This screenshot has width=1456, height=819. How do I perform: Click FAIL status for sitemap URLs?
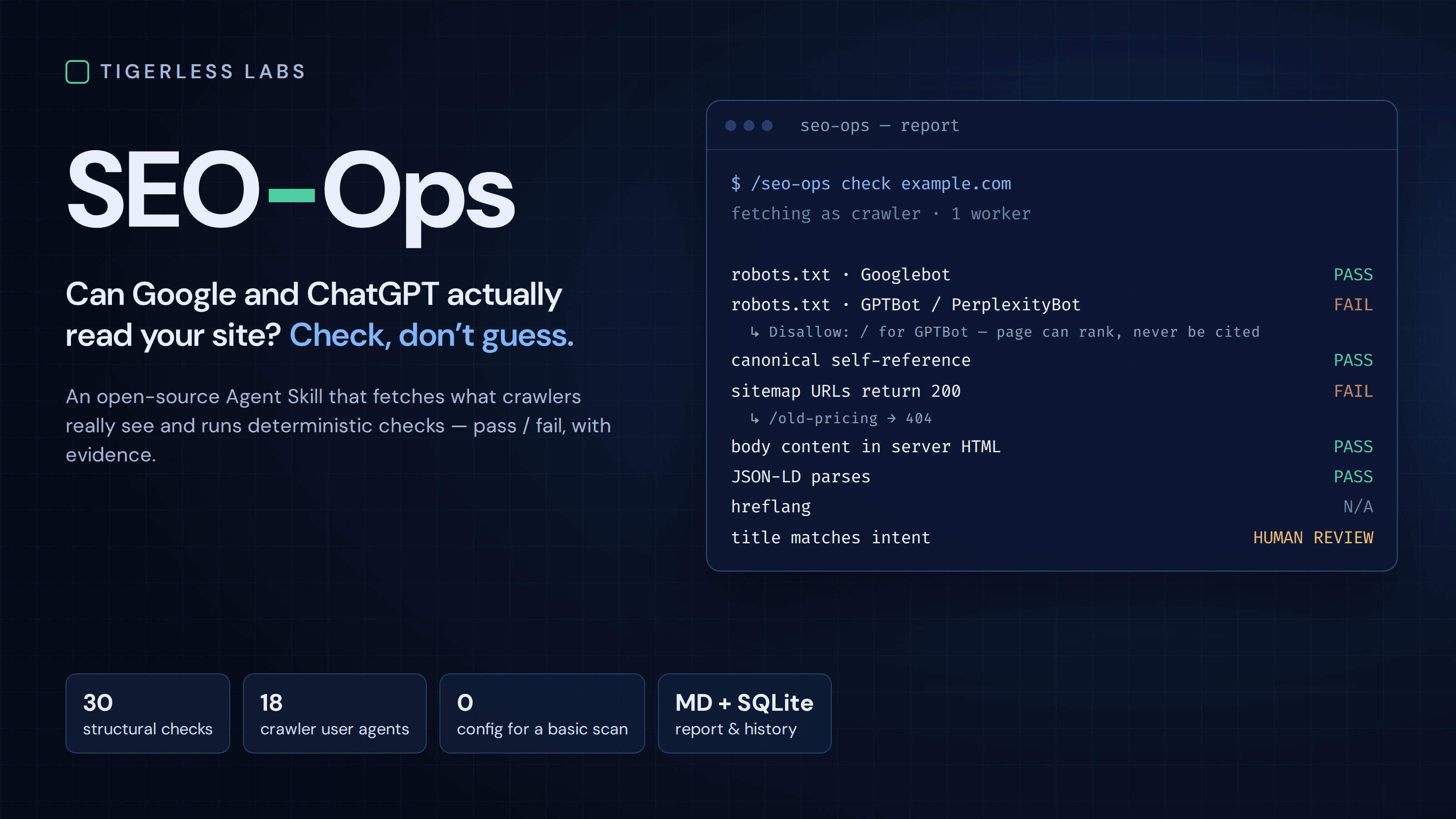tap(1353, 391)
